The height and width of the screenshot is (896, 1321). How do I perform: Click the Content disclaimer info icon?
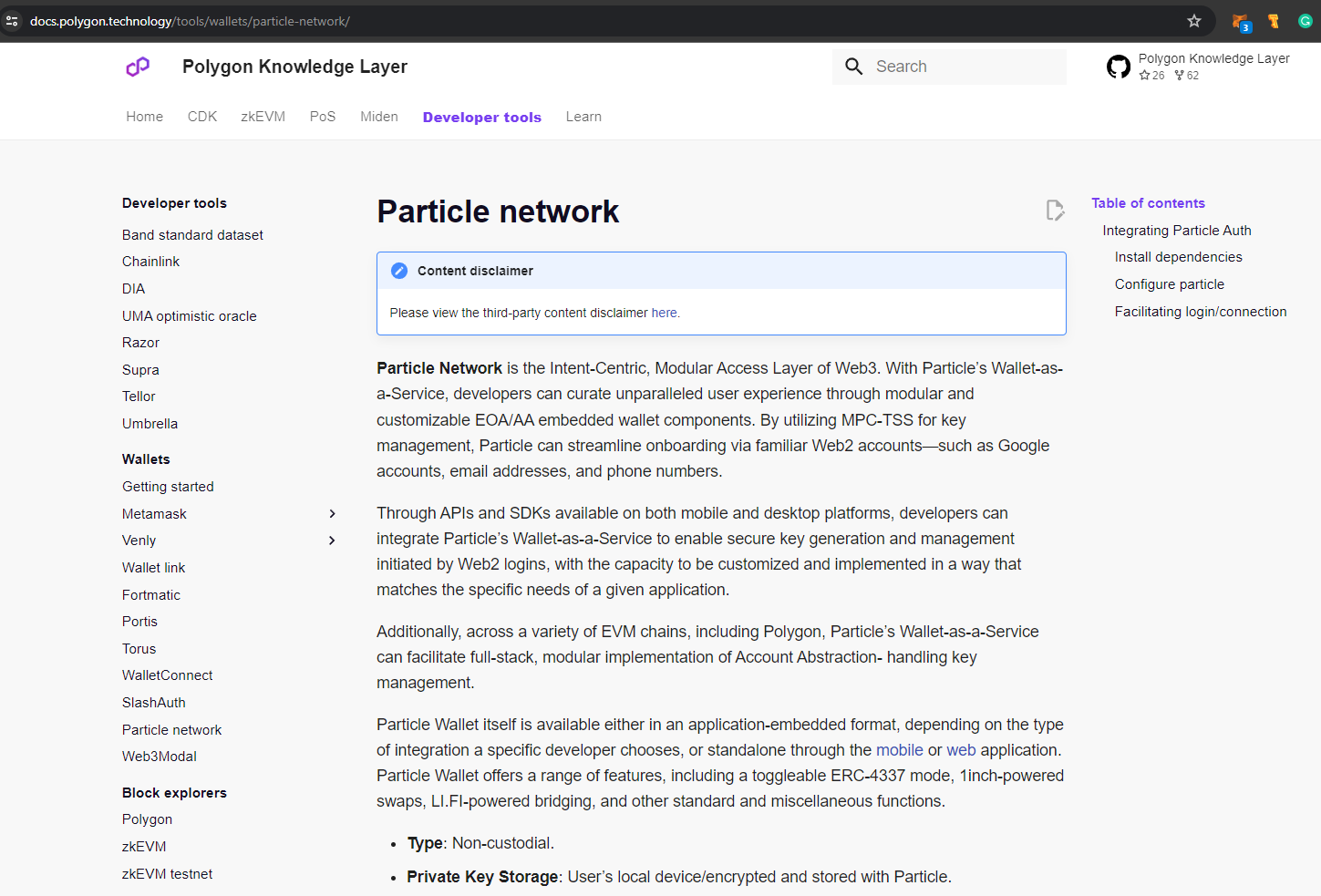(x=399, y=271)
